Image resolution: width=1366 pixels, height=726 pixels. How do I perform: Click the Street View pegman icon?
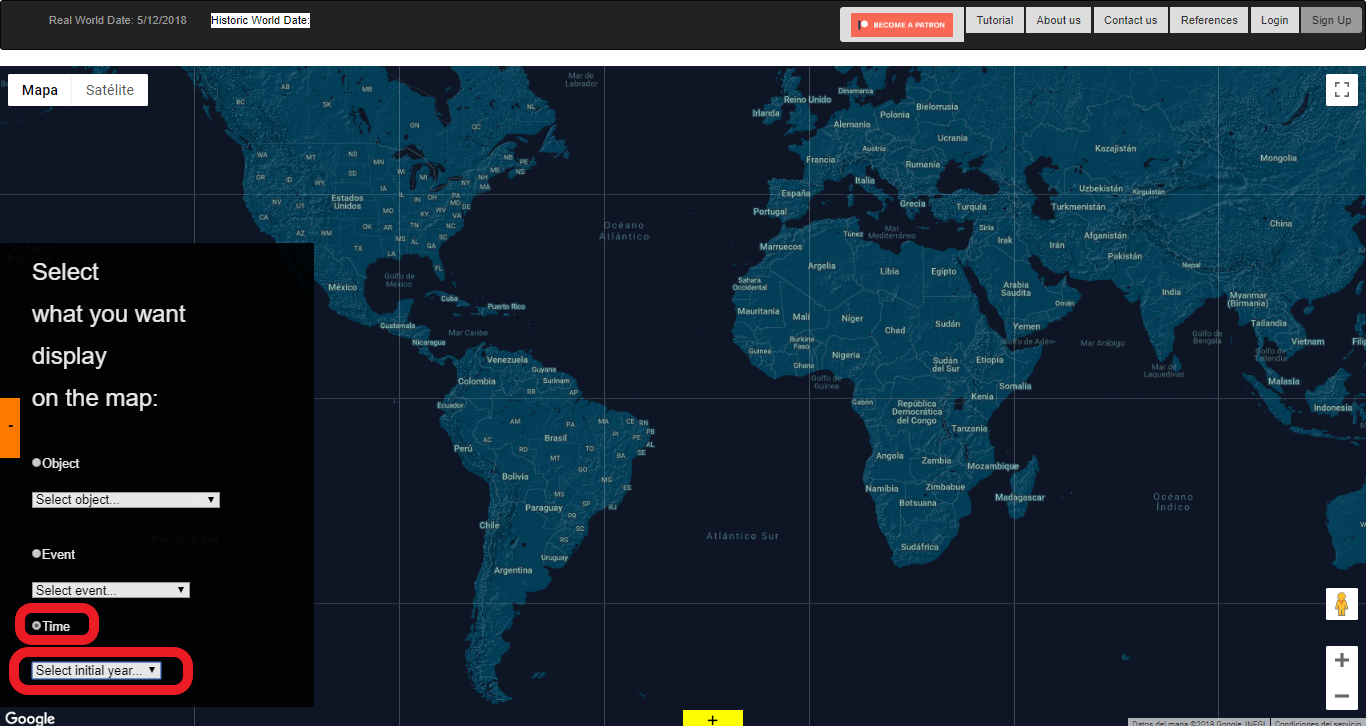pos(1341,604)
